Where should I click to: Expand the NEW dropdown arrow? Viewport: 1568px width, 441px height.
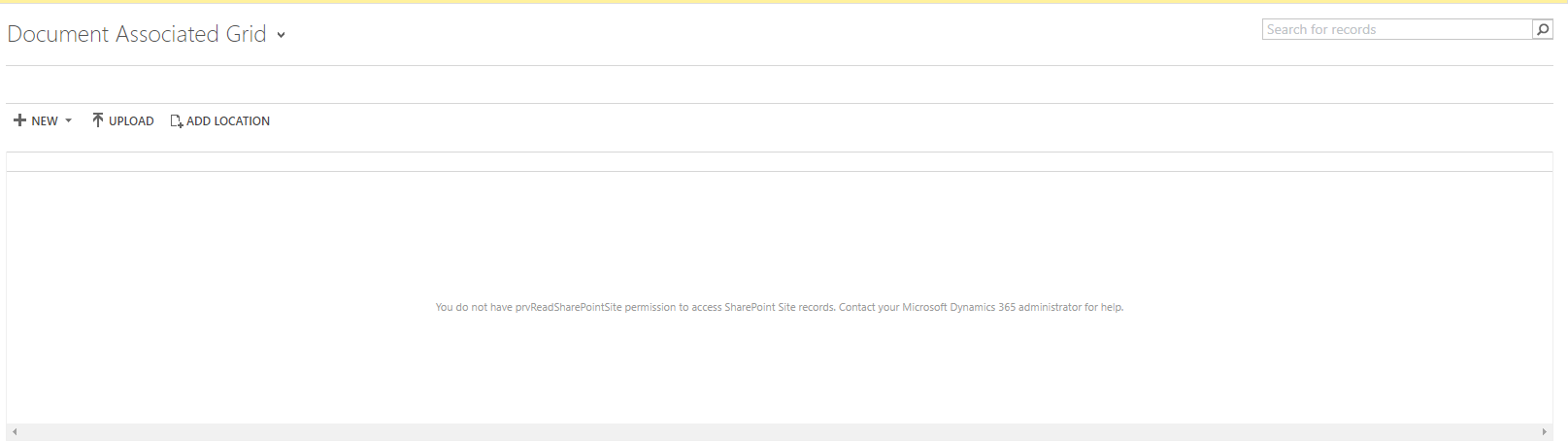tap(68, 121)
